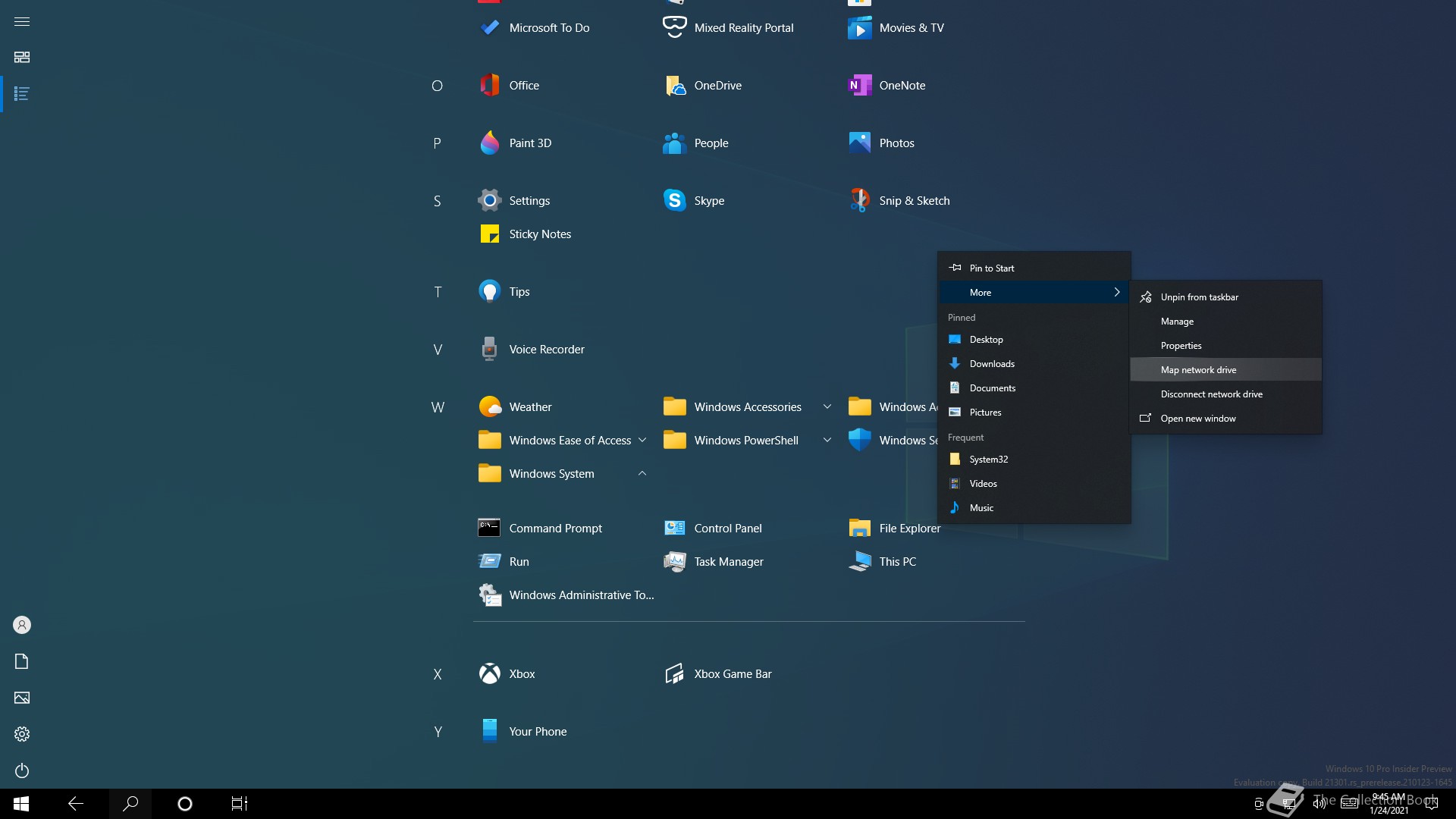This screenshot has width=1456, height=819.
Task: Open Movies & TV app
Action: coord(896,28)
